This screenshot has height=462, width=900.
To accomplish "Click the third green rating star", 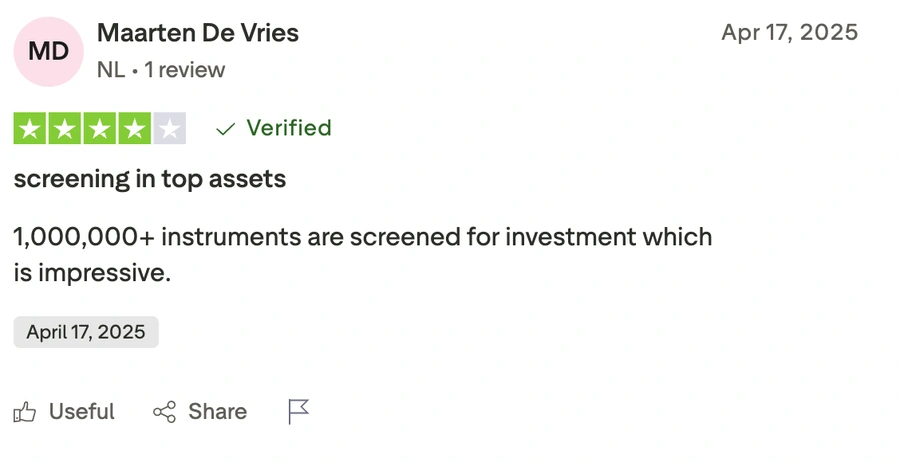I will click(100, 129).
